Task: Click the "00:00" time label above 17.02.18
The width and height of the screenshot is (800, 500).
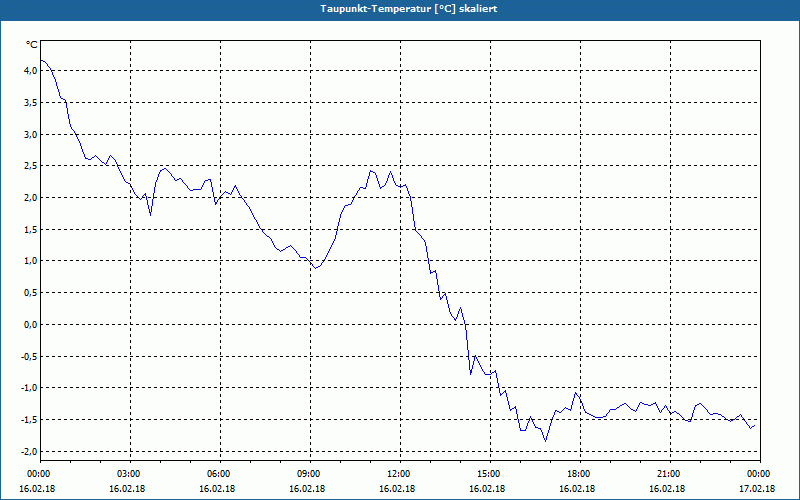Action: [760, 474]
